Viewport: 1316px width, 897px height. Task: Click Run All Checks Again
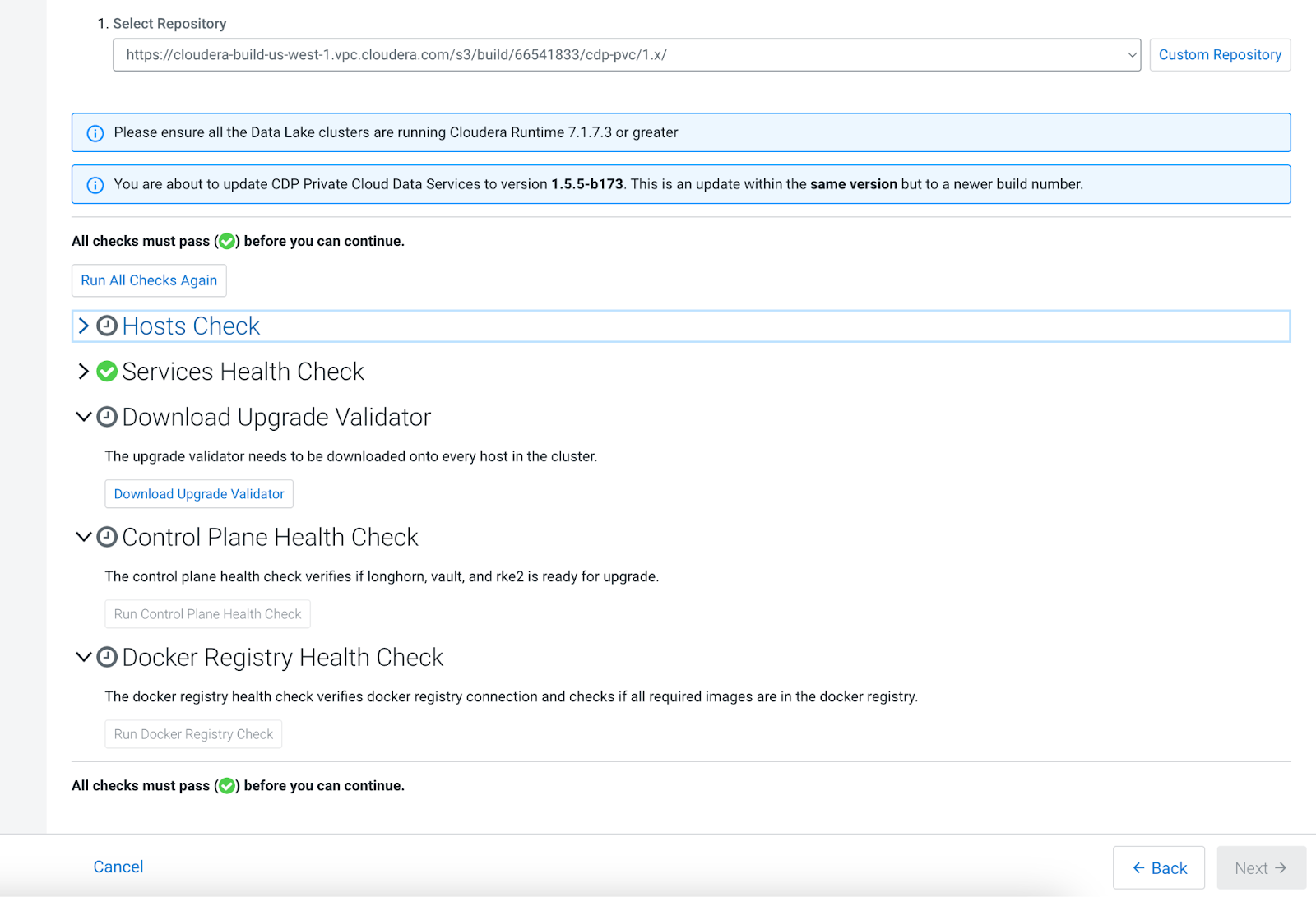point(149,280)
